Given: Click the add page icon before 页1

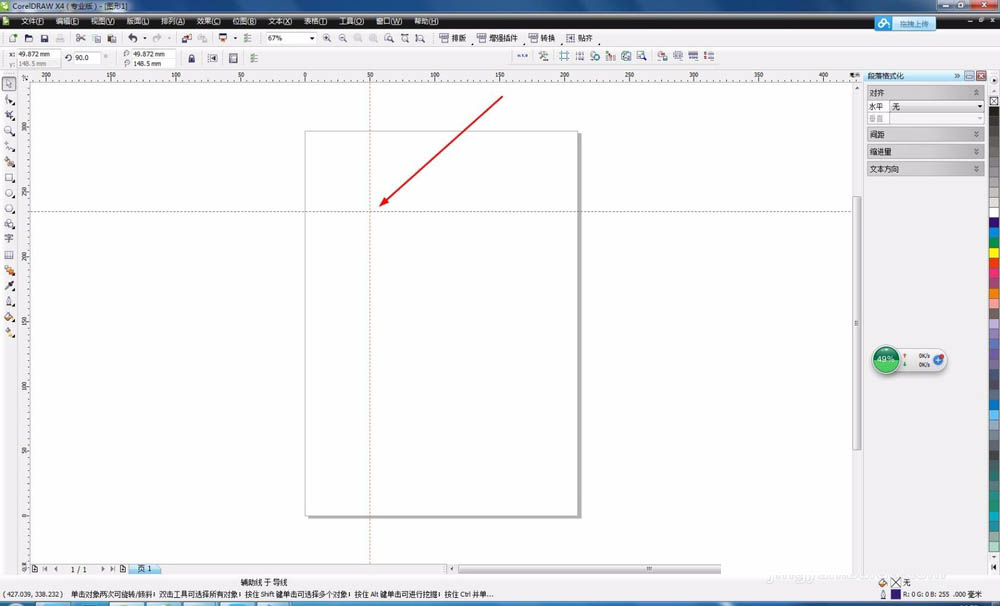Looking at the screenshot, I should pos(123,568).
